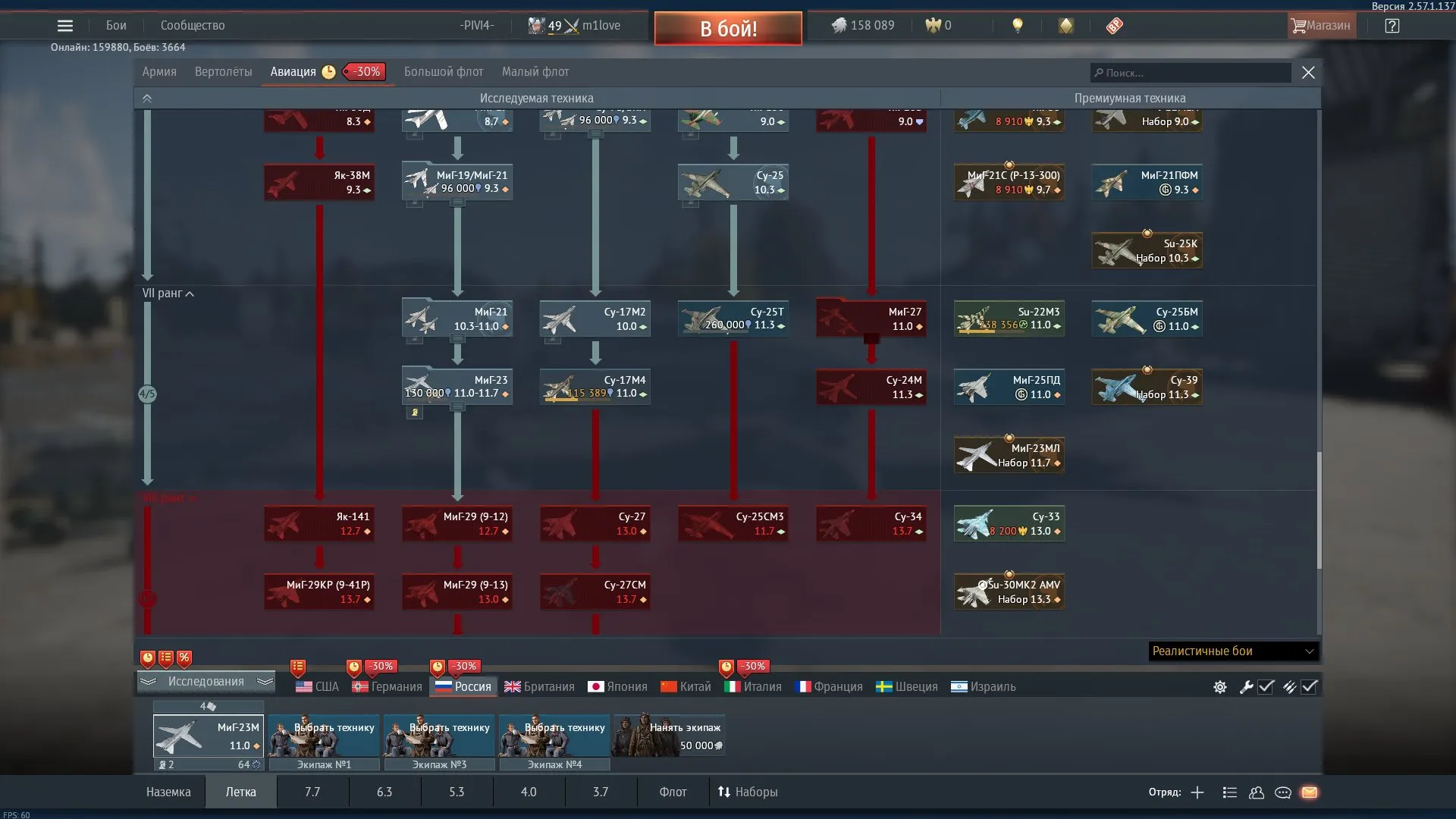Switch to the Большой флот tab

[x=444, y=72]
